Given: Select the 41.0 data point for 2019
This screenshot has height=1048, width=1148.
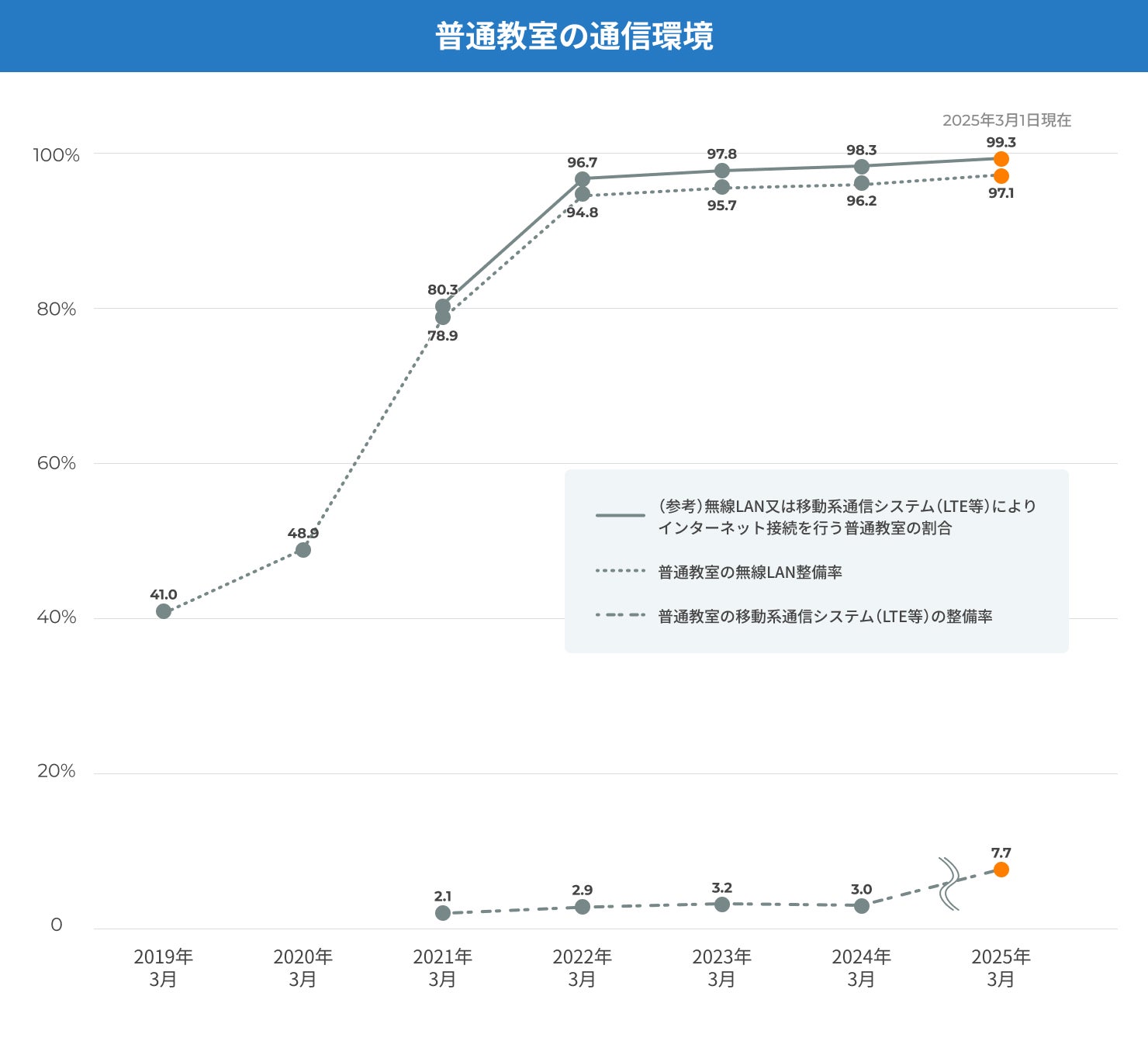Looking at the screenshot, I should [164, 611].
